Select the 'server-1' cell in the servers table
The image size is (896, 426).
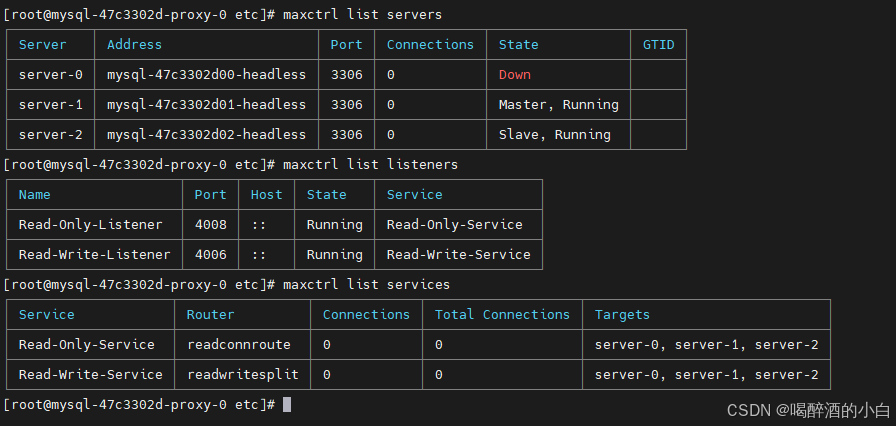click(50, 105)
